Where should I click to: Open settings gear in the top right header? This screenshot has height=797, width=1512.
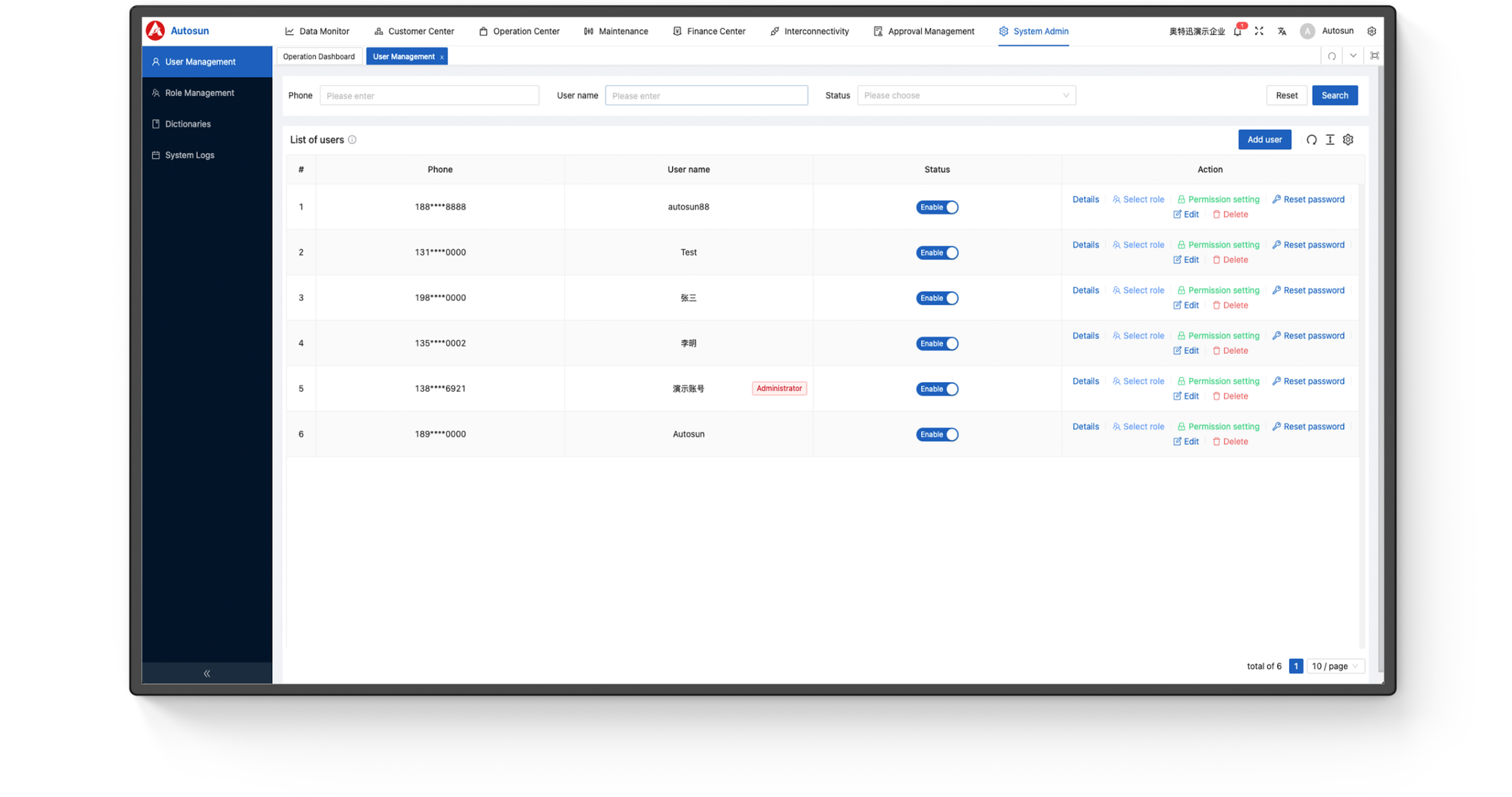coord(1371,31)
